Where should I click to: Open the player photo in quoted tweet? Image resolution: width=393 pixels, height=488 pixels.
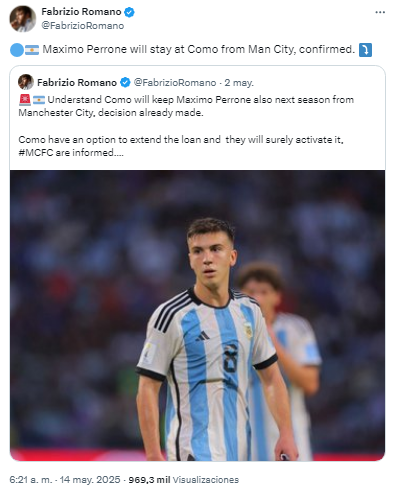coord(197,315)
